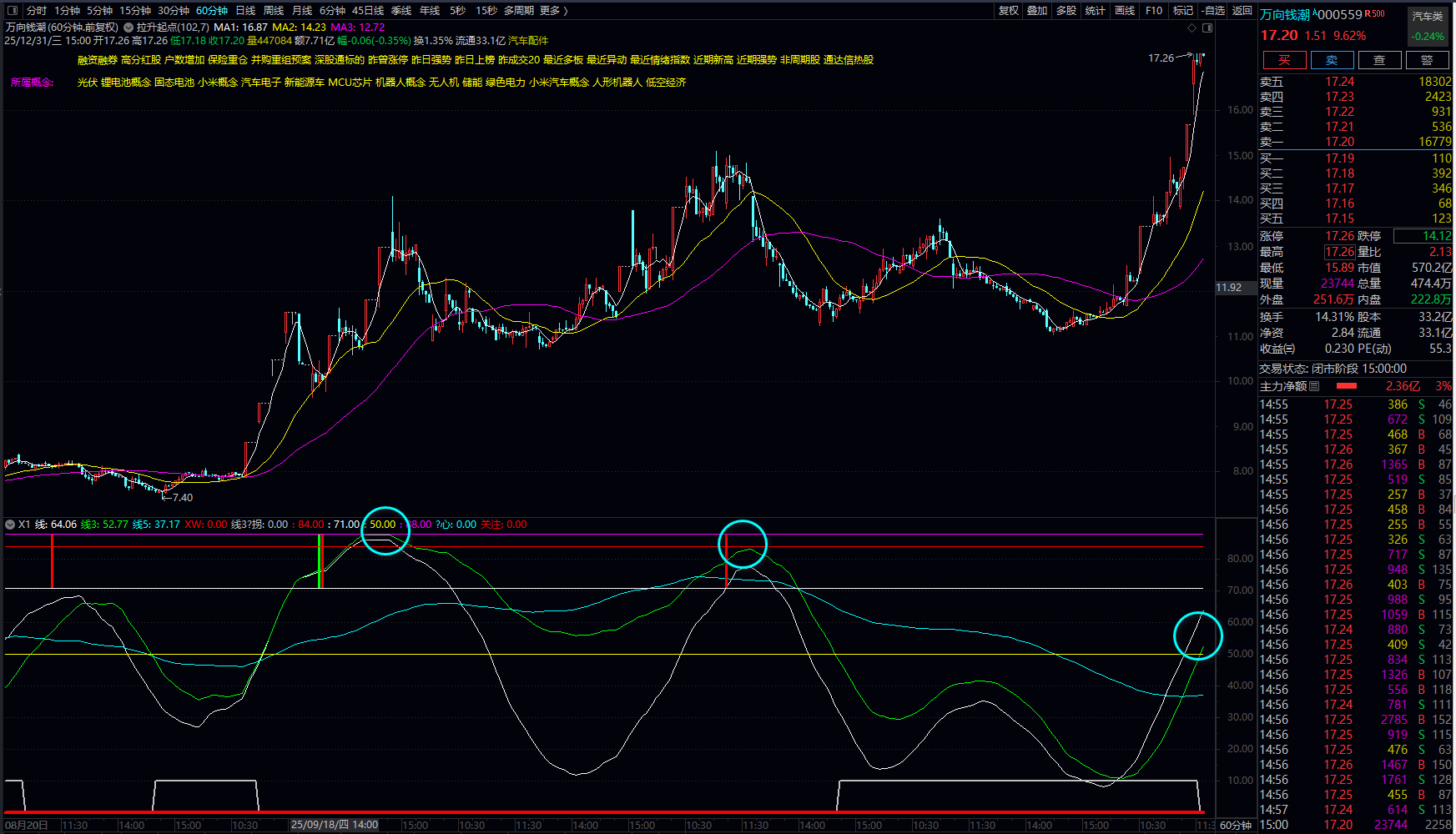Screen dimensions: 1456x834
Task: Switch to the 15分钟 period tab
Action: point(134,11)
